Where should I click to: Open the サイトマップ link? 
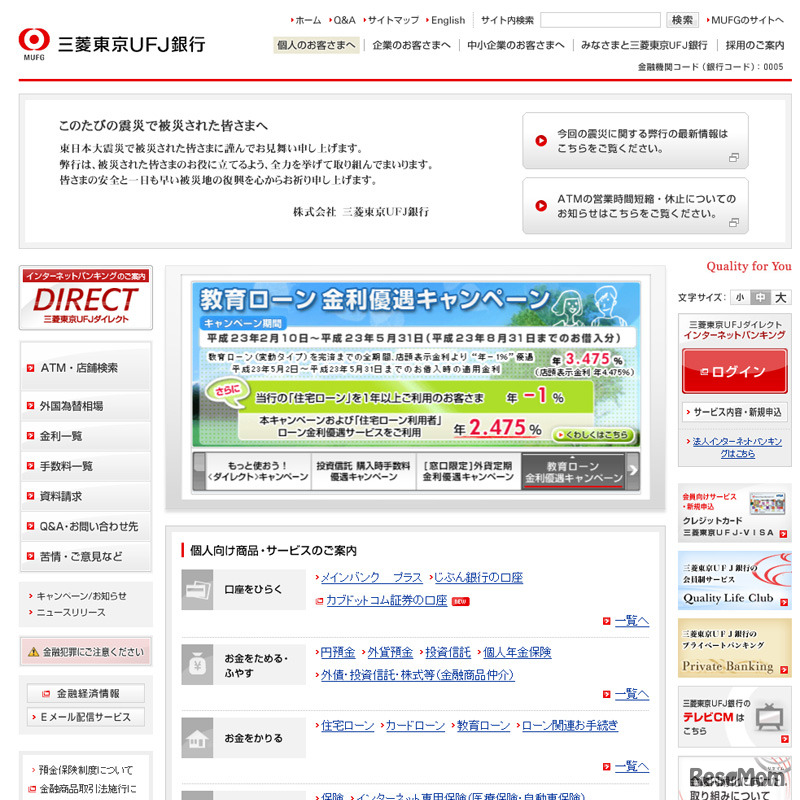click(x=393, y=20)
